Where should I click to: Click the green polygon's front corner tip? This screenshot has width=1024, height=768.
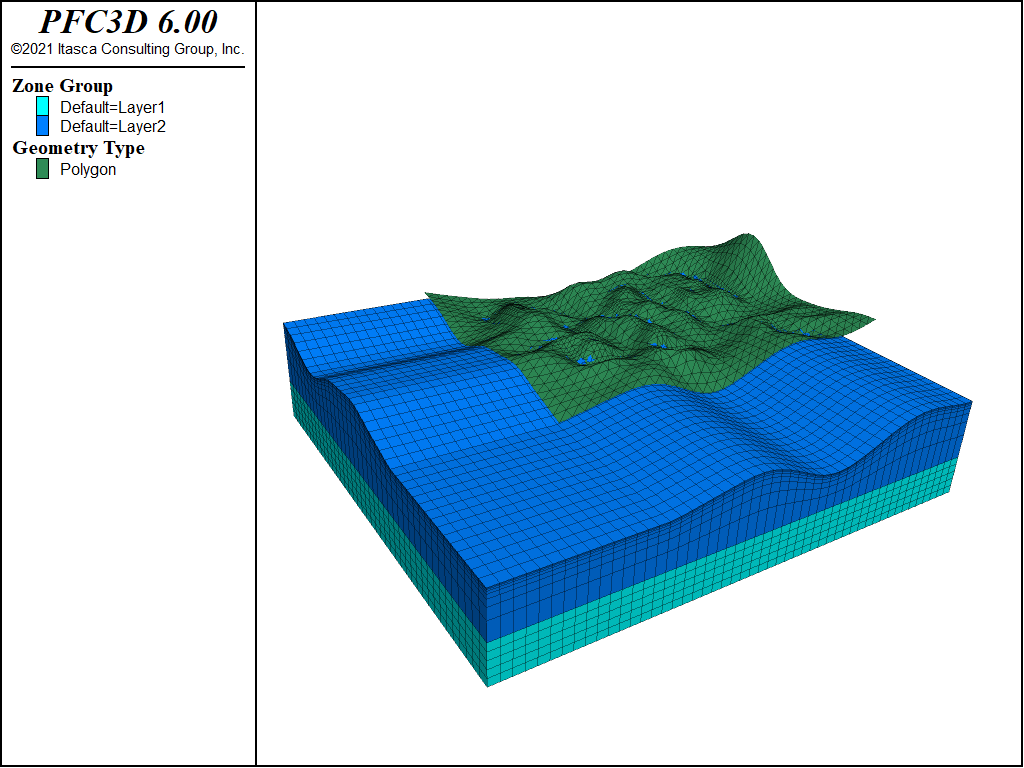click(x=560, y=421)
